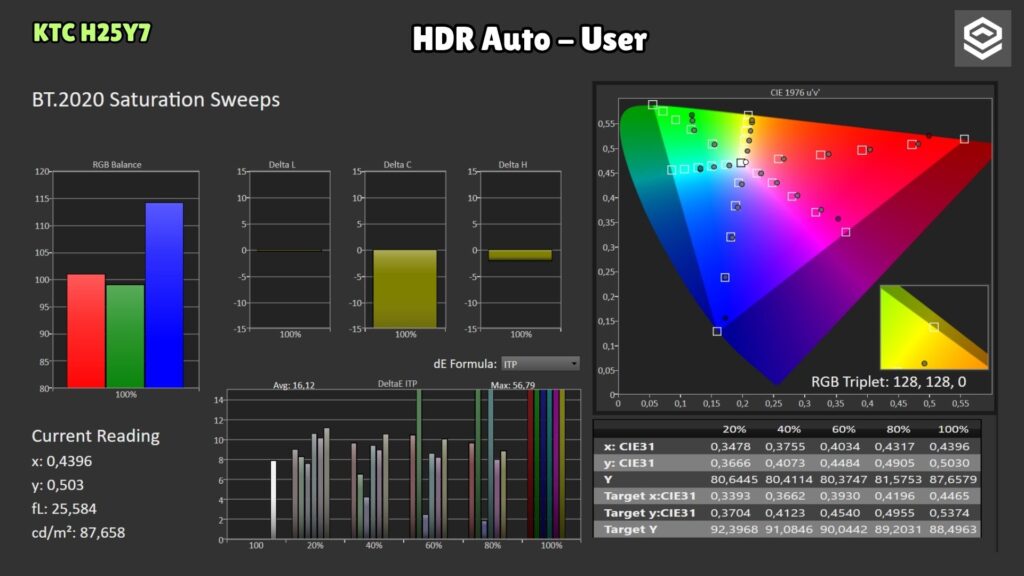
Task: Select the 80% column header in table
Action: pyautogui.click(x=898, y=429)
